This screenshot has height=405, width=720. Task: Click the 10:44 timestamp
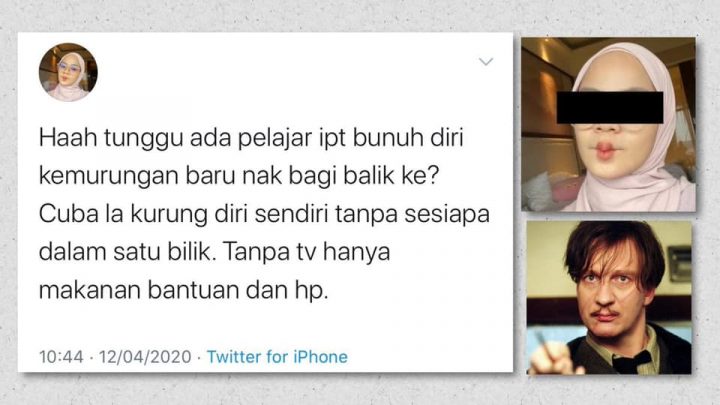(61, 357)
